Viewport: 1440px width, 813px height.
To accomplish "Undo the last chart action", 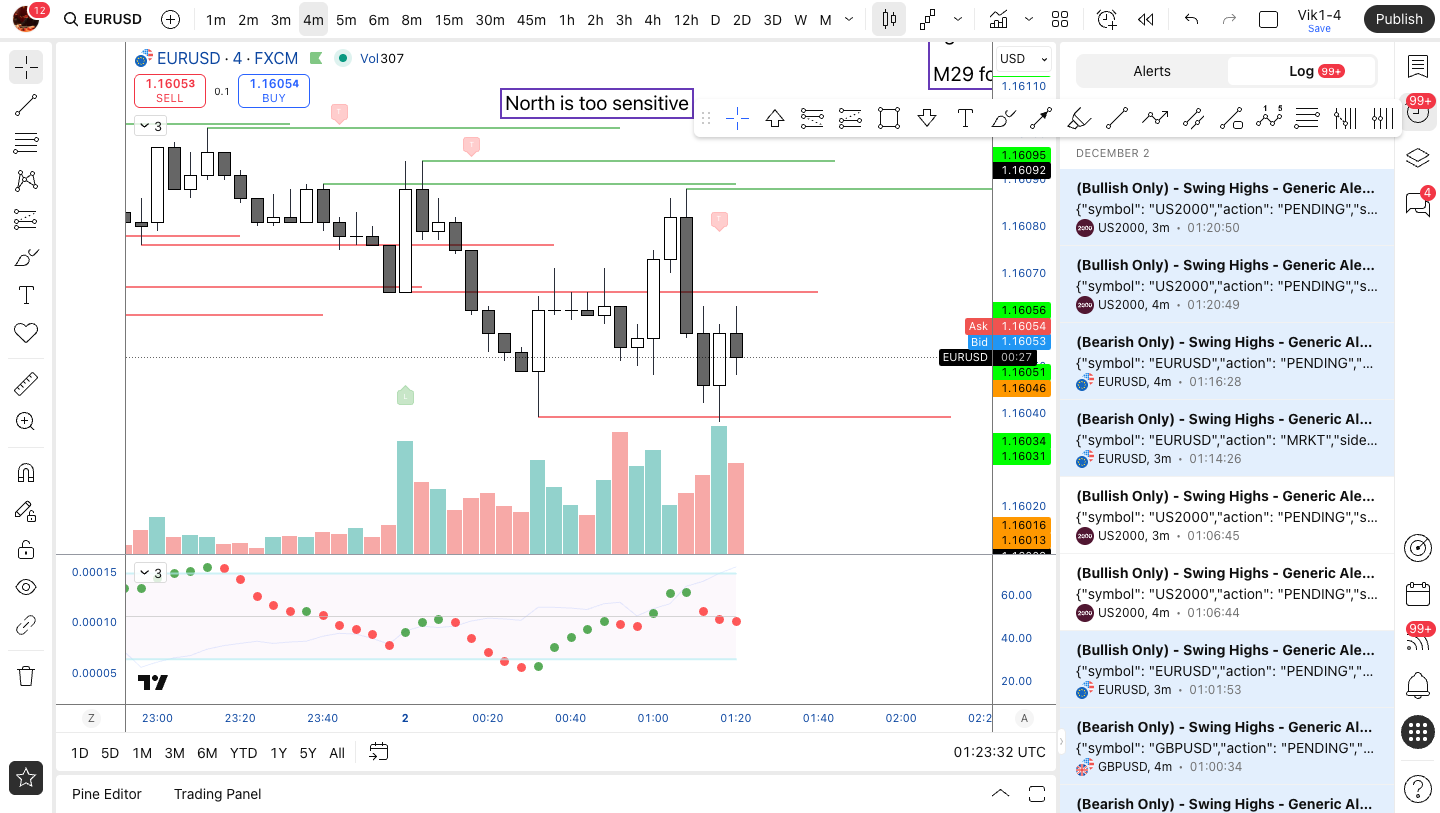I will click(x=1191, y=19).
